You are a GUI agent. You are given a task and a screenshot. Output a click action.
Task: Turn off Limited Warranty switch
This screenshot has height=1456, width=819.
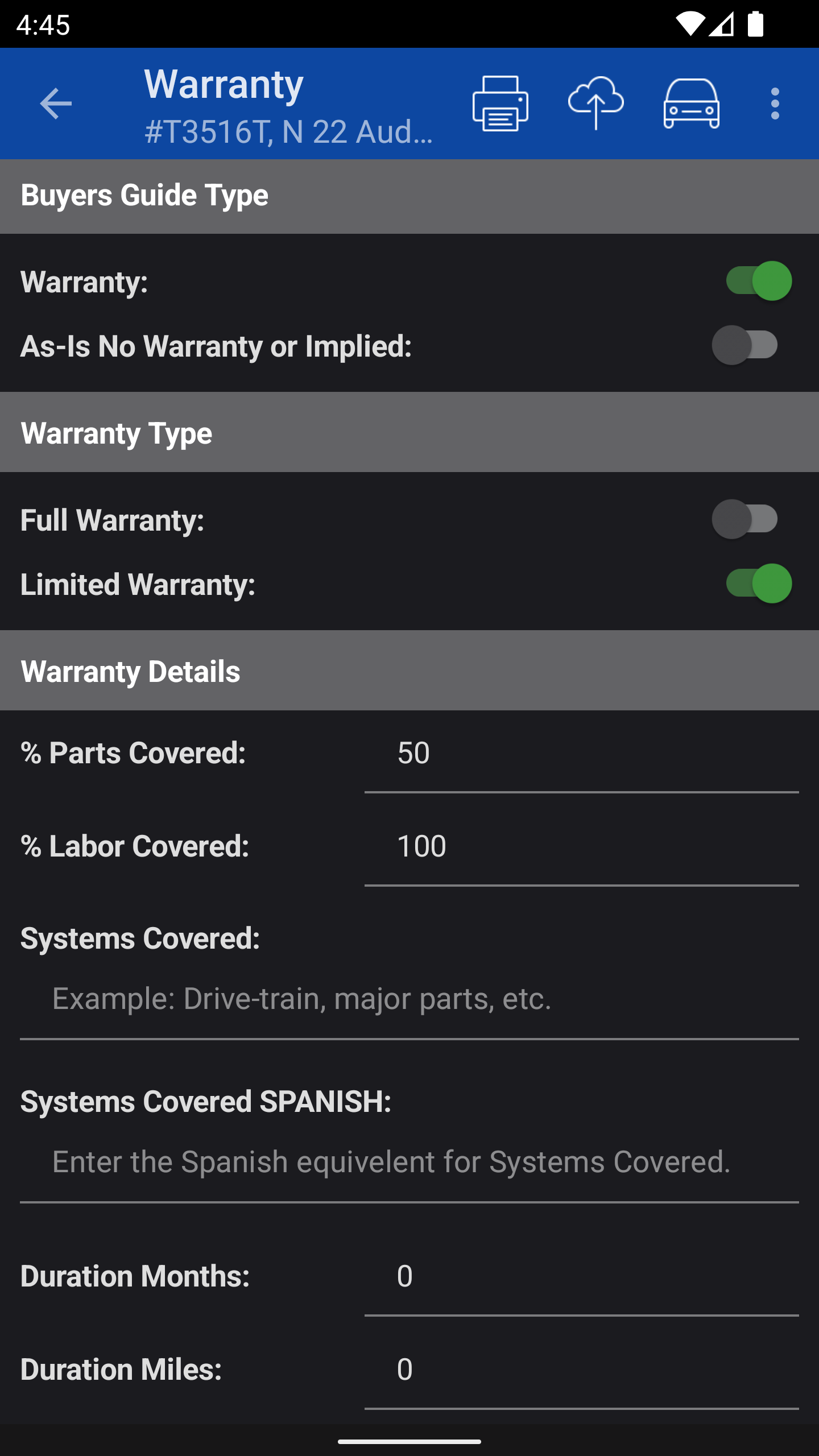[x=758, y=584]
